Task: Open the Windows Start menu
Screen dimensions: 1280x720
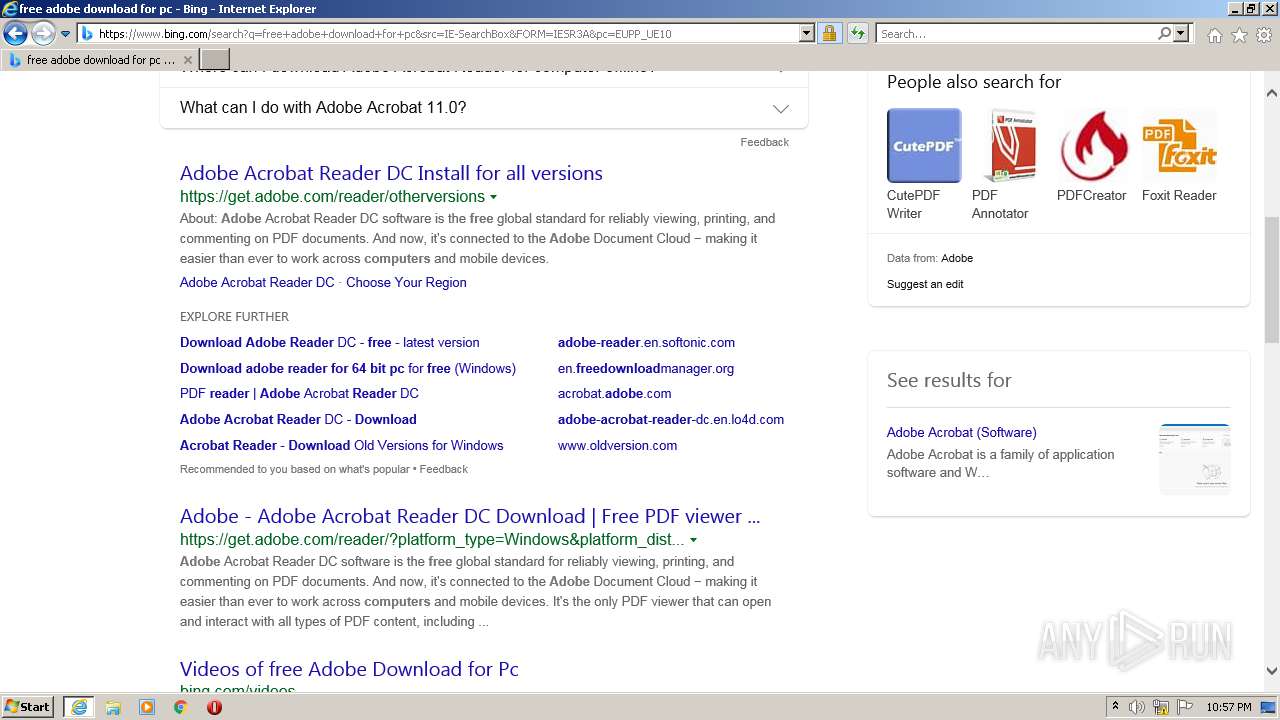Action: (x=27, y=707)
